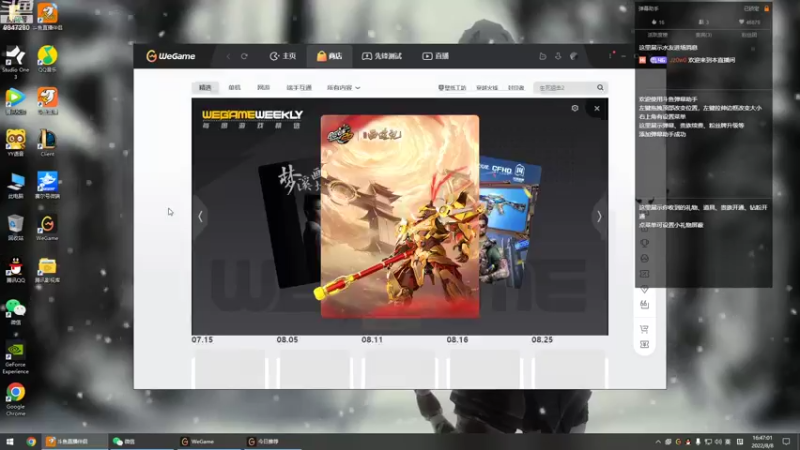This screenshot has height=450, width=800.
Task: Open the notification center in taskbar
Action: tap(786, 441)
